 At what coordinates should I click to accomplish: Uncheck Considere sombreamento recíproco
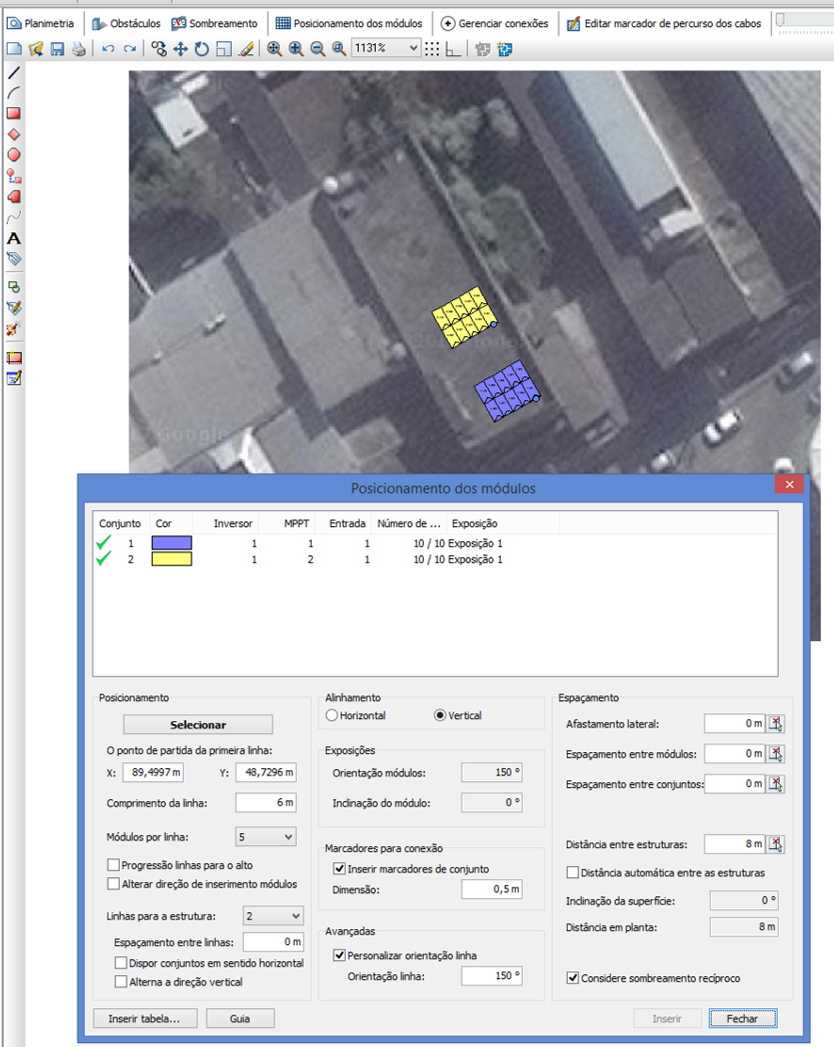[x=573, y=978]
